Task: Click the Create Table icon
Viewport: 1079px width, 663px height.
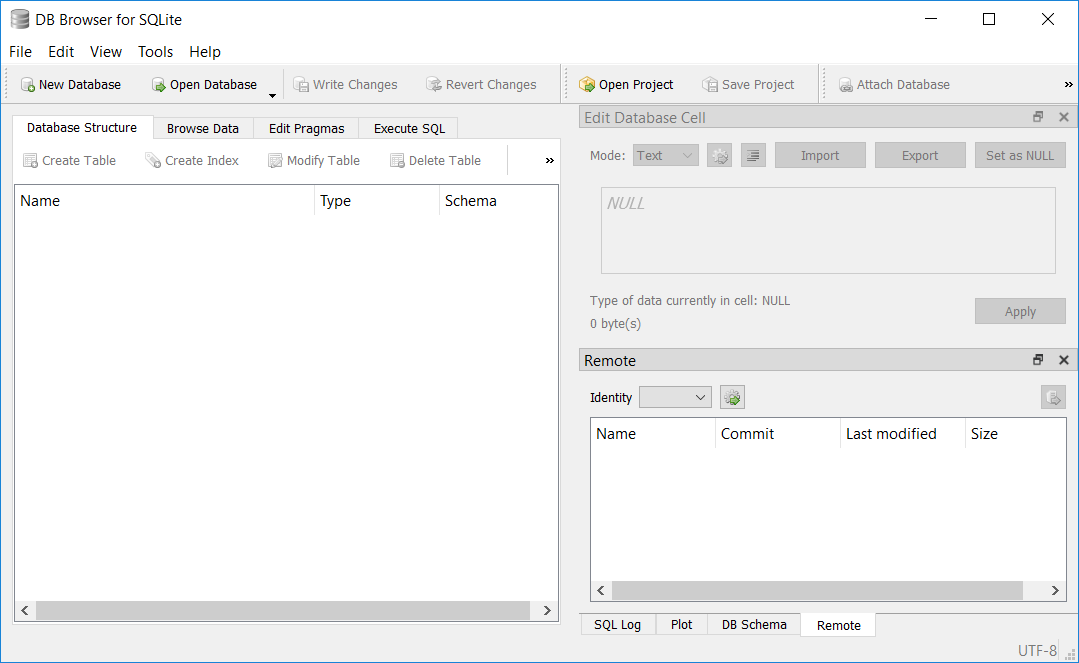Action: click(30, 160)
